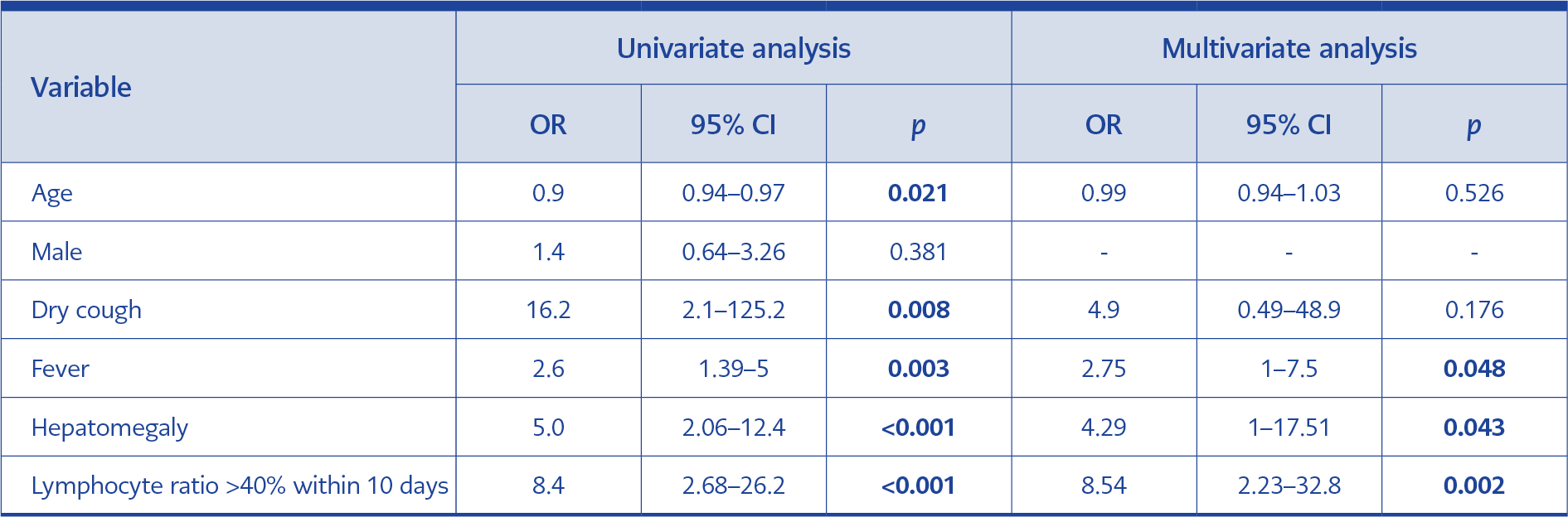Click the 2.1–125.2 confidence interval cell
This screenshot has height=517, width=1568.
point(733,310)
